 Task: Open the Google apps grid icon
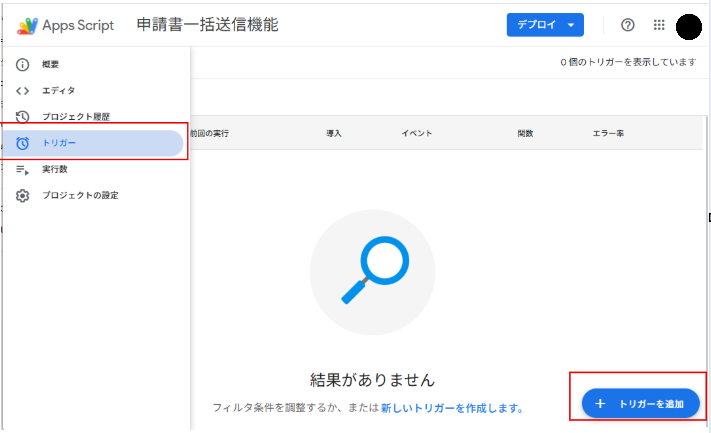pos(658,25)
